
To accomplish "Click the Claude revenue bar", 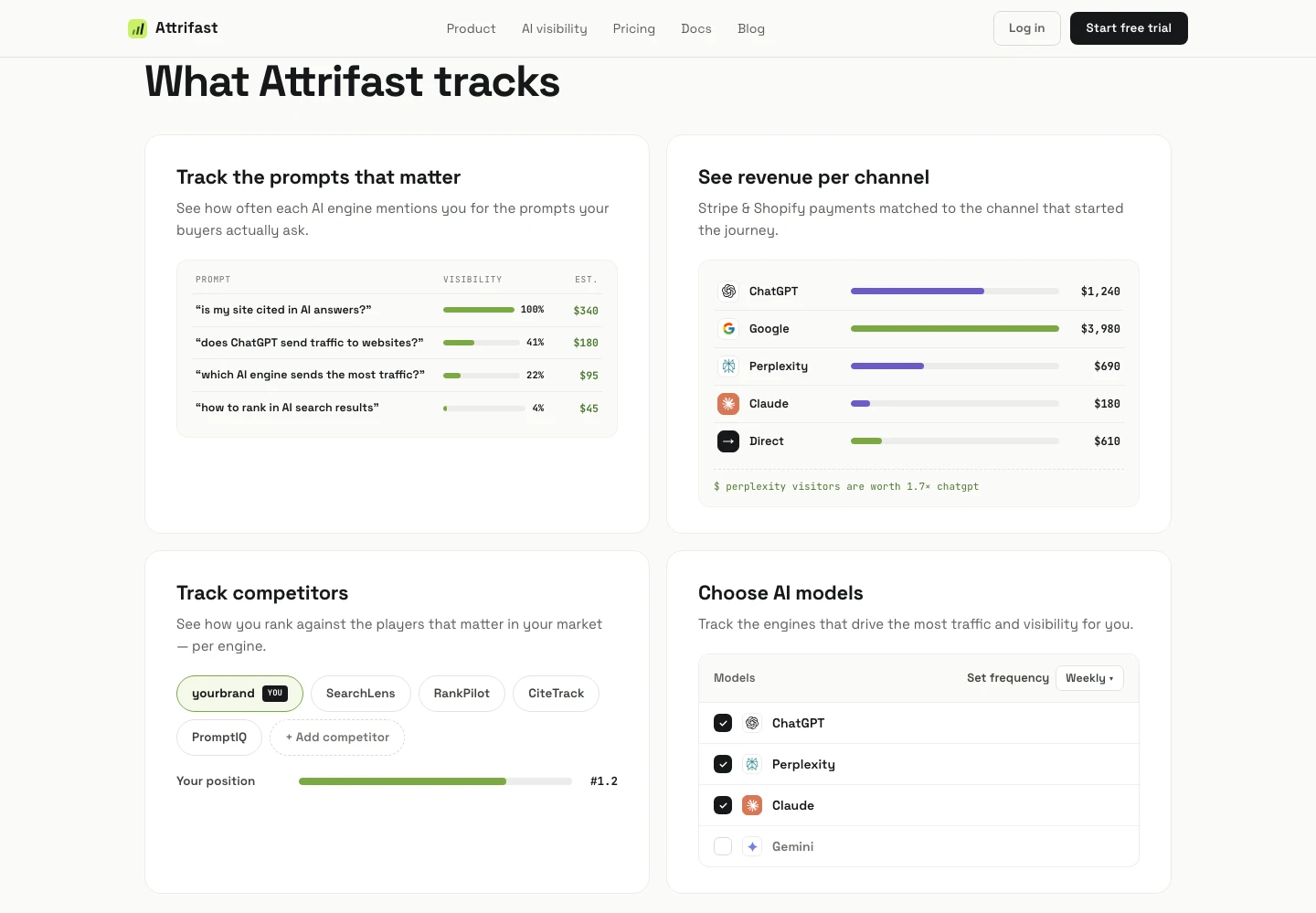I will click(x=955, y=403).
